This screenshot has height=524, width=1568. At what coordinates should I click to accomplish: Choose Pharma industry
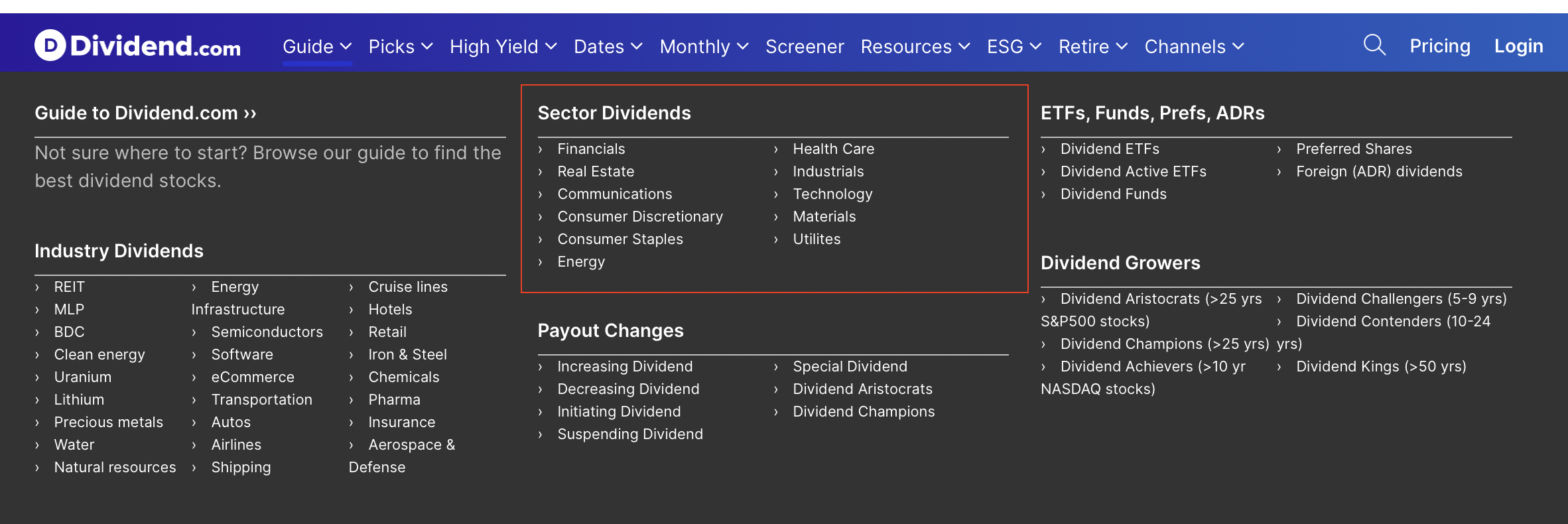click(394, 399)
